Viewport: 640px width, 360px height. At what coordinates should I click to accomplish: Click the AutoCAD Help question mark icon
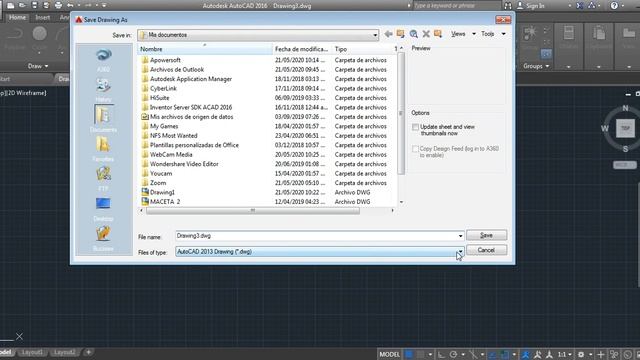pyautogui.click(x=614, y=6)
